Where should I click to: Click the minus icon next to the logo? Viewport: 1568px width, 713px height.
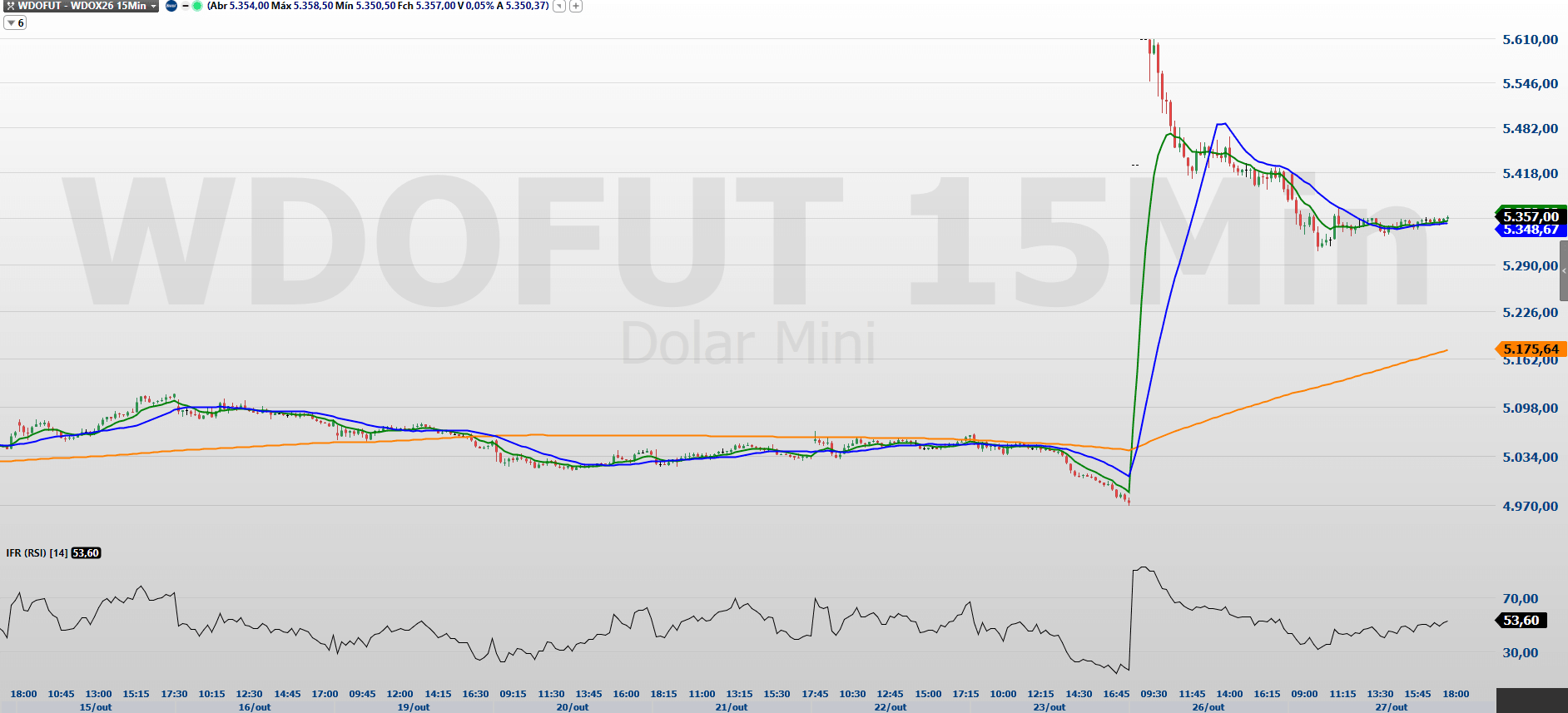pyautogui.click(x=185, y=6)
